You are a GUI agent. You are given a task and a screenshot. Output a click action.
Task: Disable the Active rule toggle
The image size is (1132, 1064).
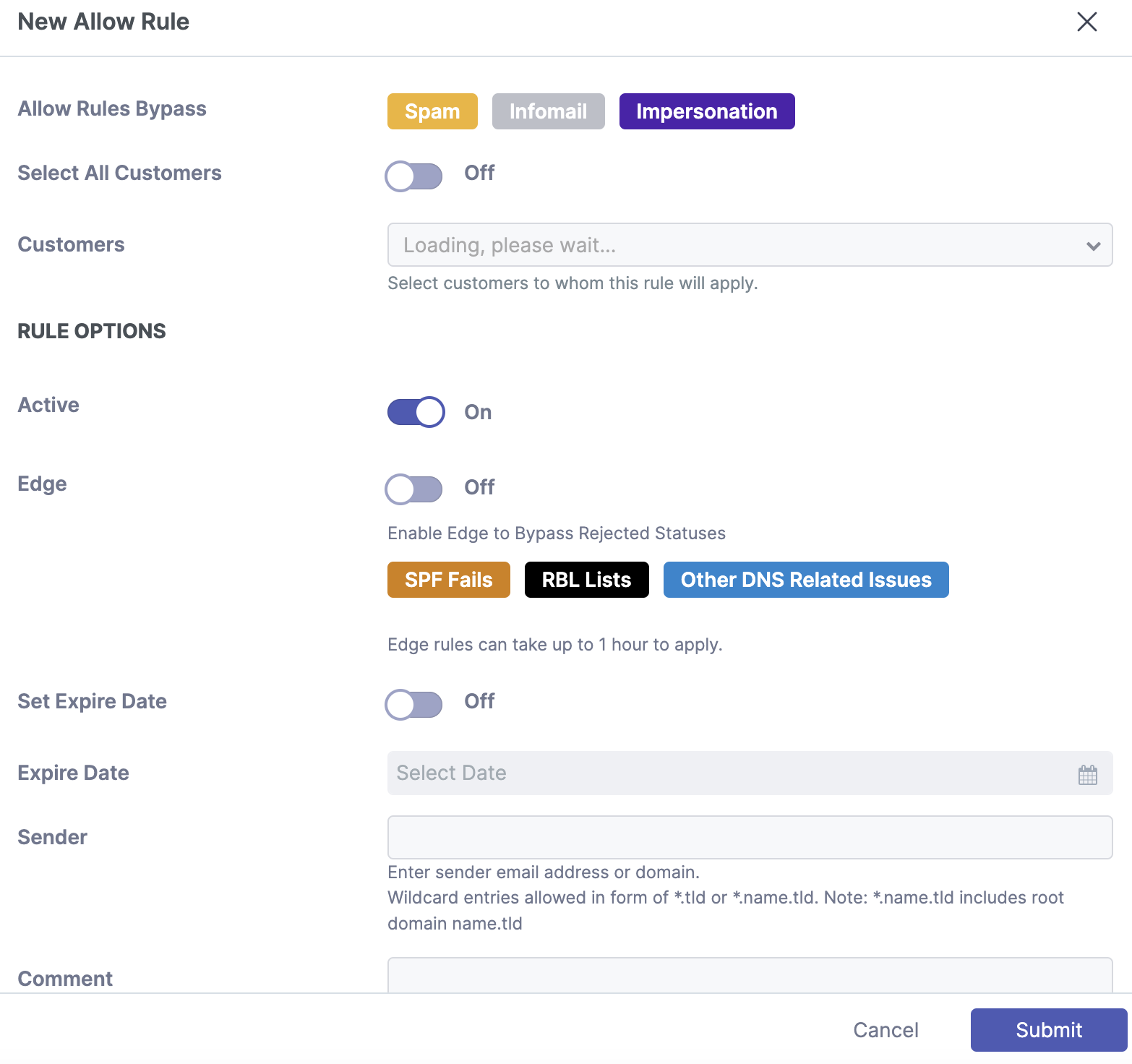pos(416,411)
